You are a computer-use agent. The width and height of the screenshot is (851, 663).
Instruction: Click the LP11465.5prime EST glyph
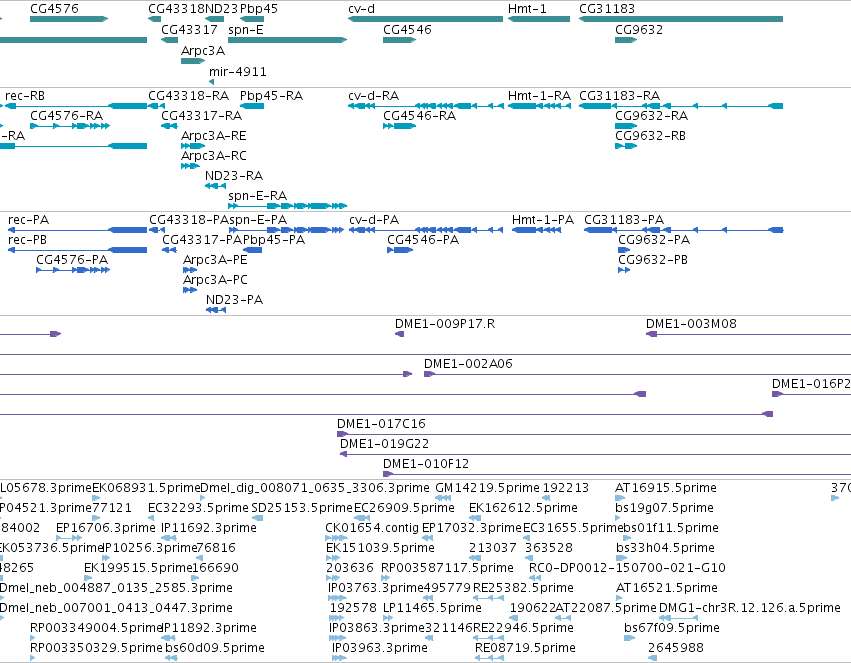(389, 618)
